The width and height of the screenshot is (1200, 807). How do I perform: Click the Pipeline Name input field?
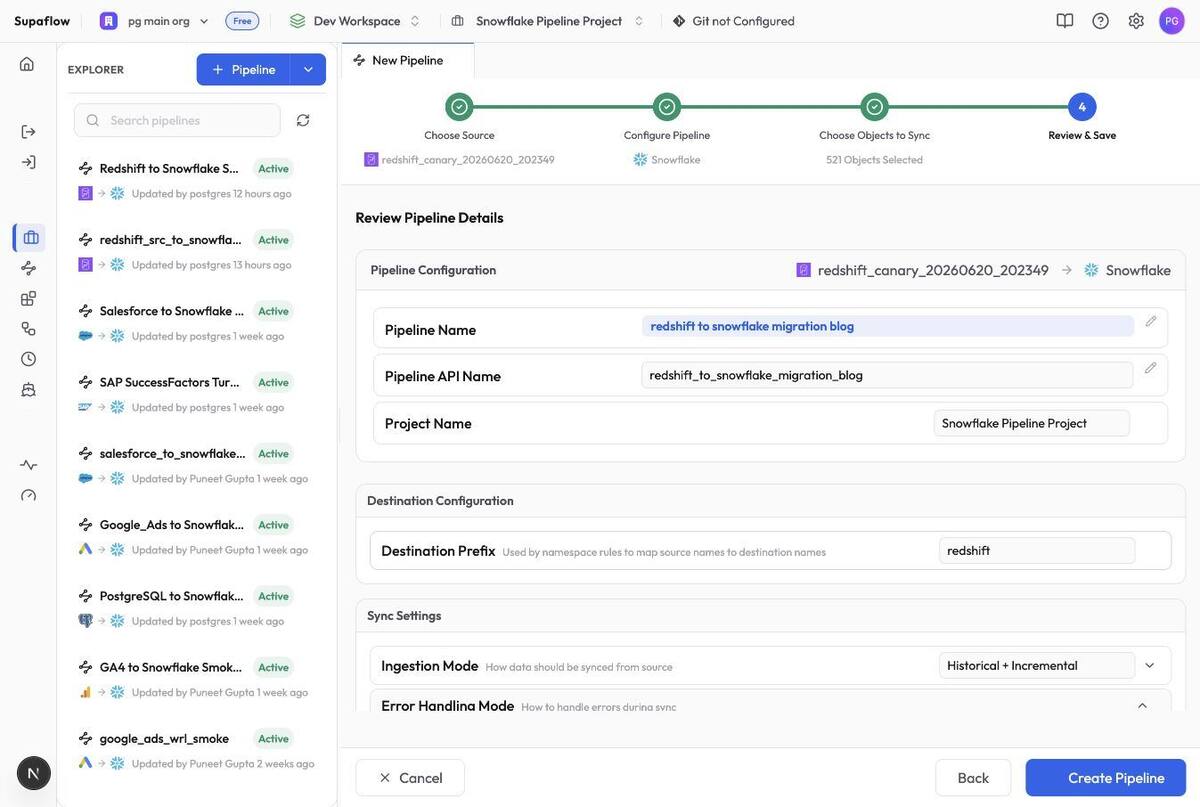[x=888, y=326]
